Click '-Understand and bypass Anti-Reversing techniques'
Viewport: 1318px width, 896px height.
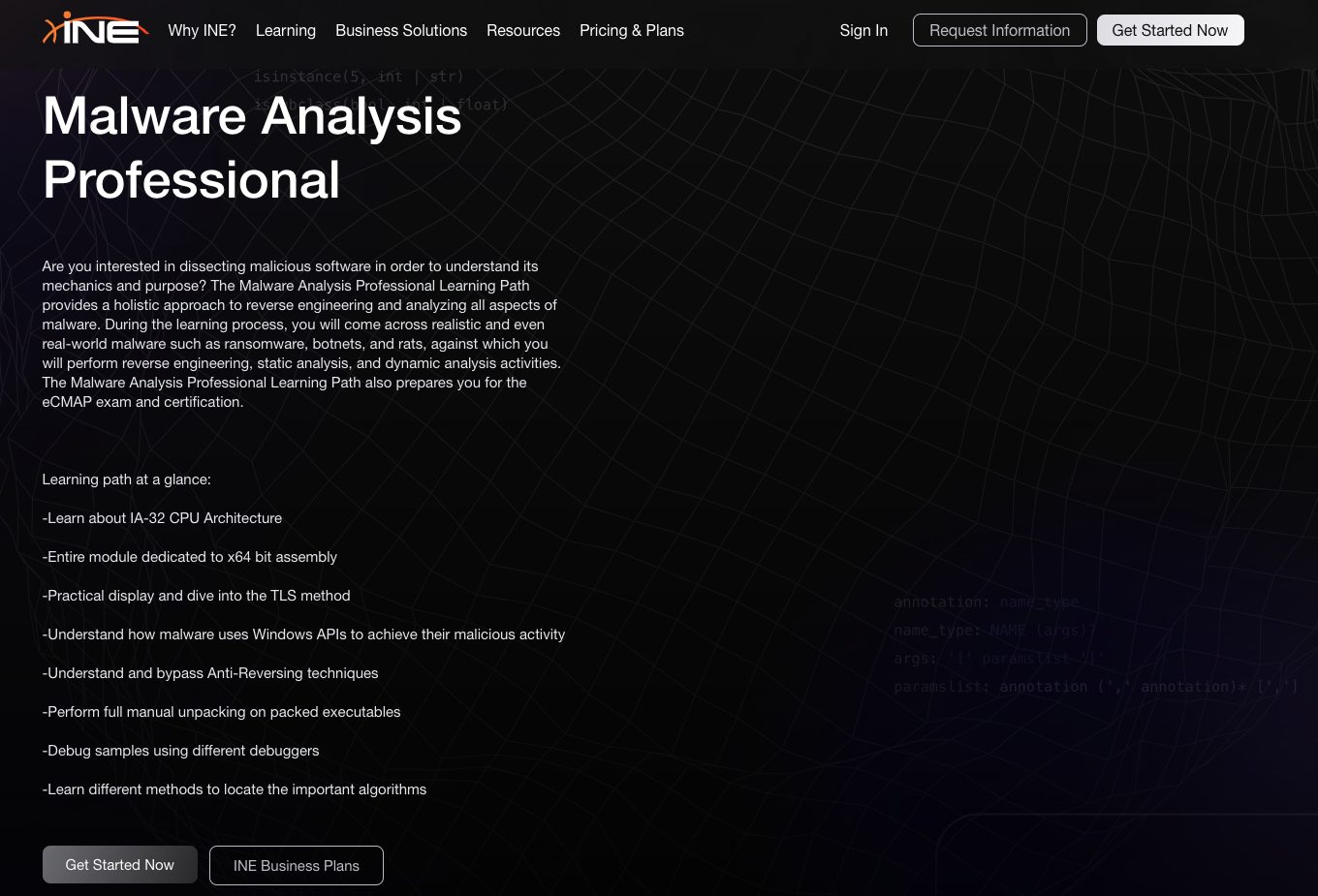point(210,673)
